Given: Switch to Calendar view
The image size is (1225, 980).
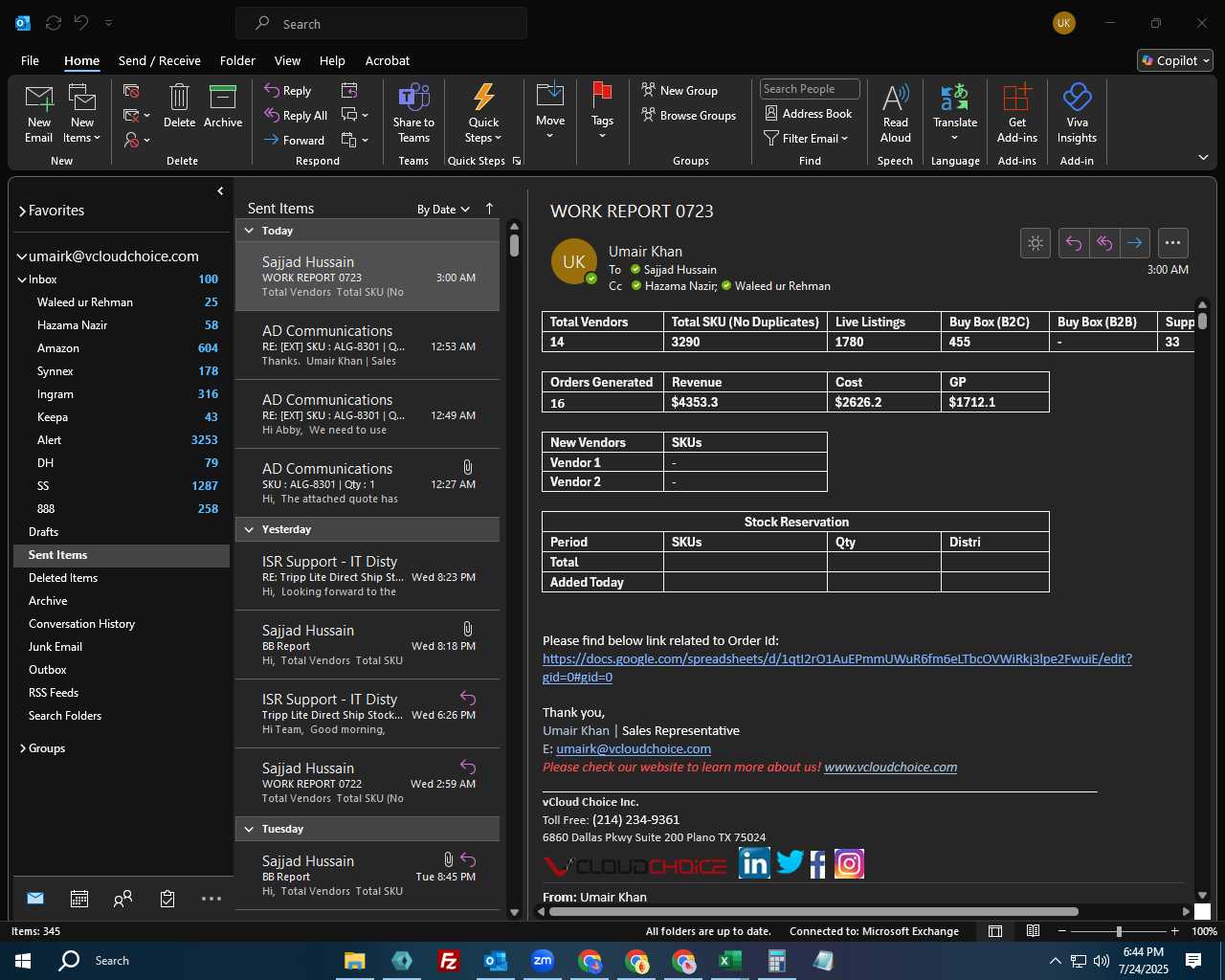Looking at the screenshot, I should pyautogui.click(x=79, y=899).
